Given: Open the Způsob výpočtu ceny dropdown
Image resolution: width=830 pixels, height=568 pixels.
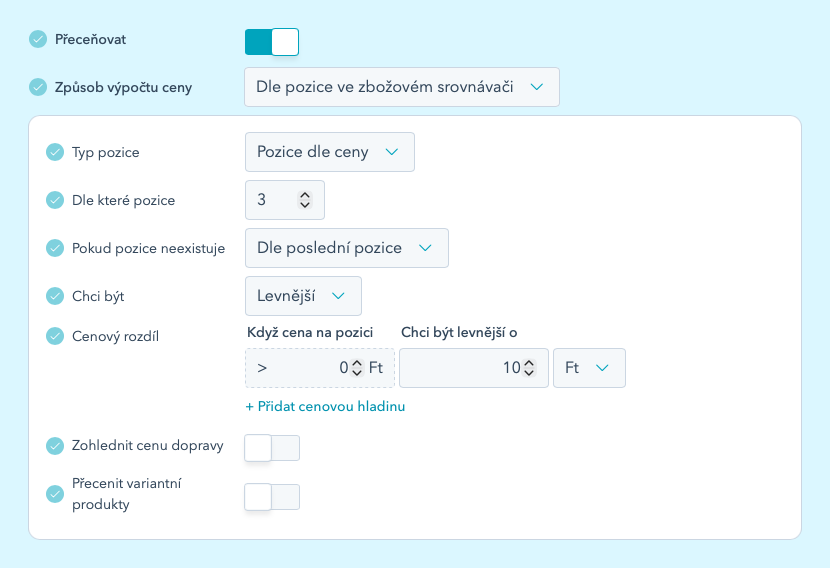Looking at the screenshot, I should [402, 87].
